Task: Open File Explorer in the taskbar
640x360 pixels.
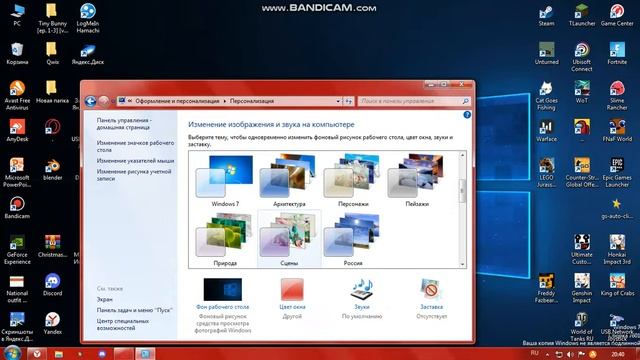Action: (x=59, y=354)
